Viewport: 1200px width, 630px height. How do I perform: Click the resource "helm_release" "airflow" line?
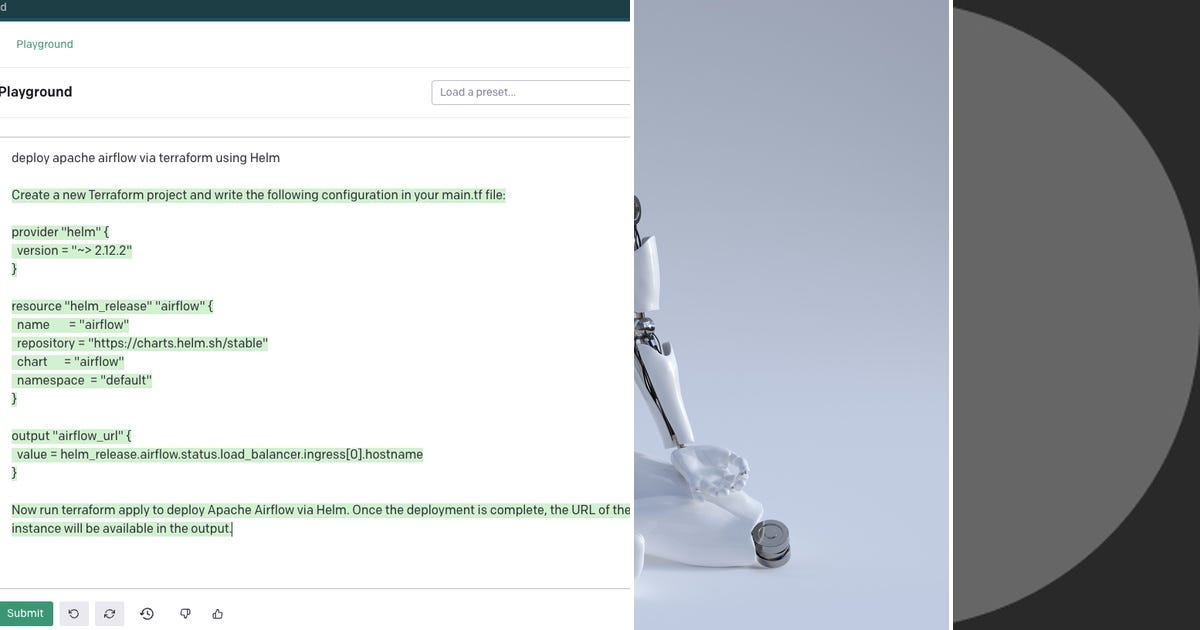(x=113, y=306)
